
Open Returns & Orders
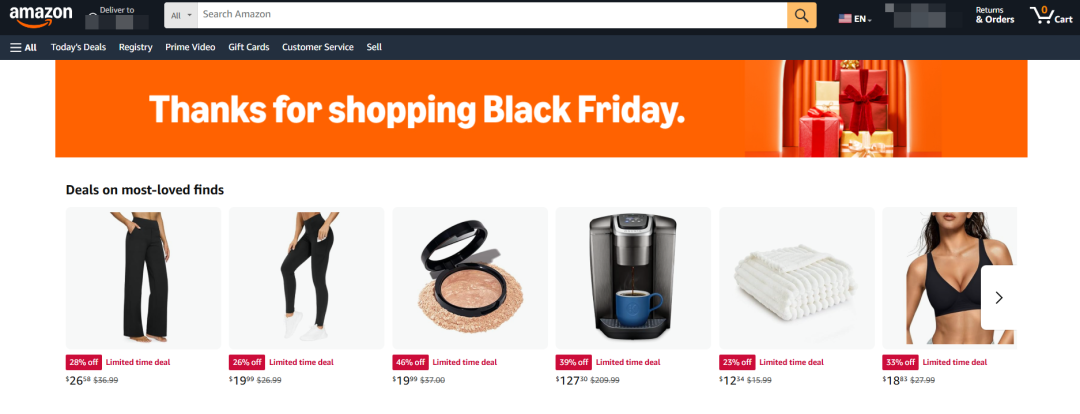tap(995, 15)
